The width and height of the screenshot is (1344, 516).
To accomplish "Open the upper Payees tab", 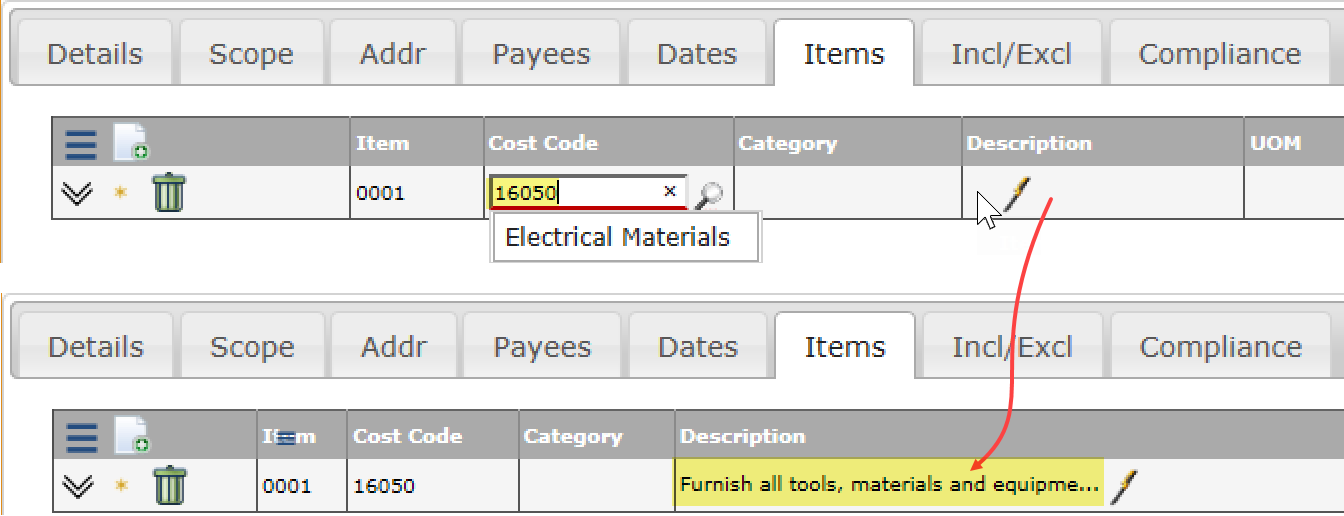I will click(541, 53).
